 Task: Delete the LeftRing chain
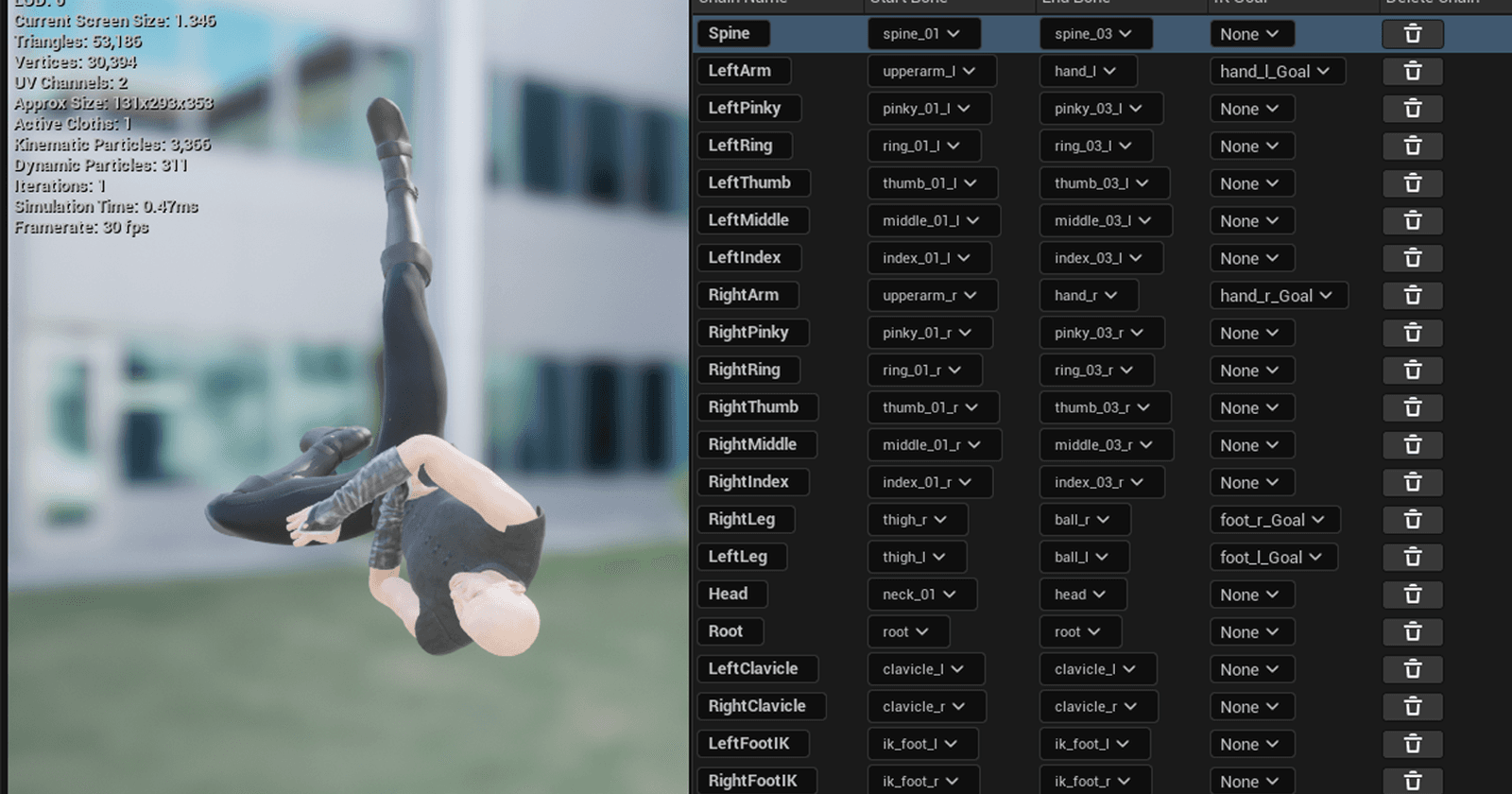pos(1413,146)
